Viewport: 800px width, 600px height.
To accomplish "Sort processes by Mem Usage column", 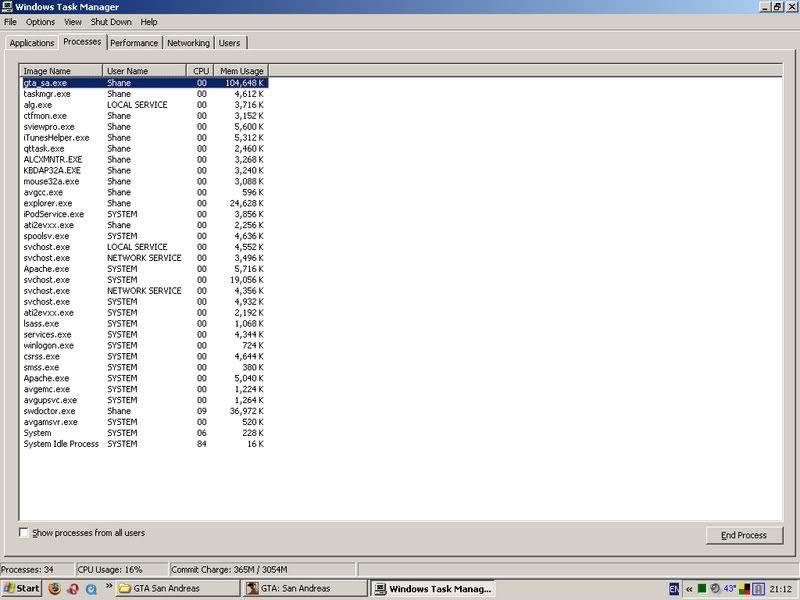I will [239, 72].
